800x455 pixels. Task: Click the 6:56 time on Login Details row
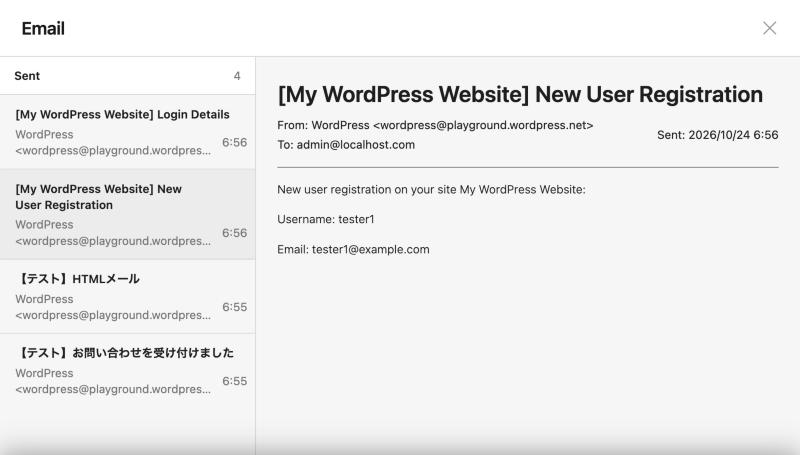235,142
